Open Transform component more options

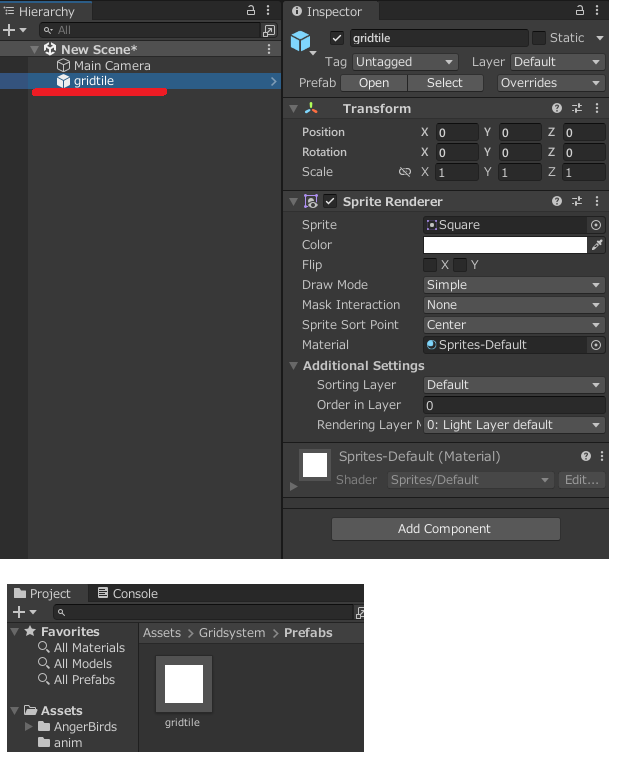[x=597, y=108]
